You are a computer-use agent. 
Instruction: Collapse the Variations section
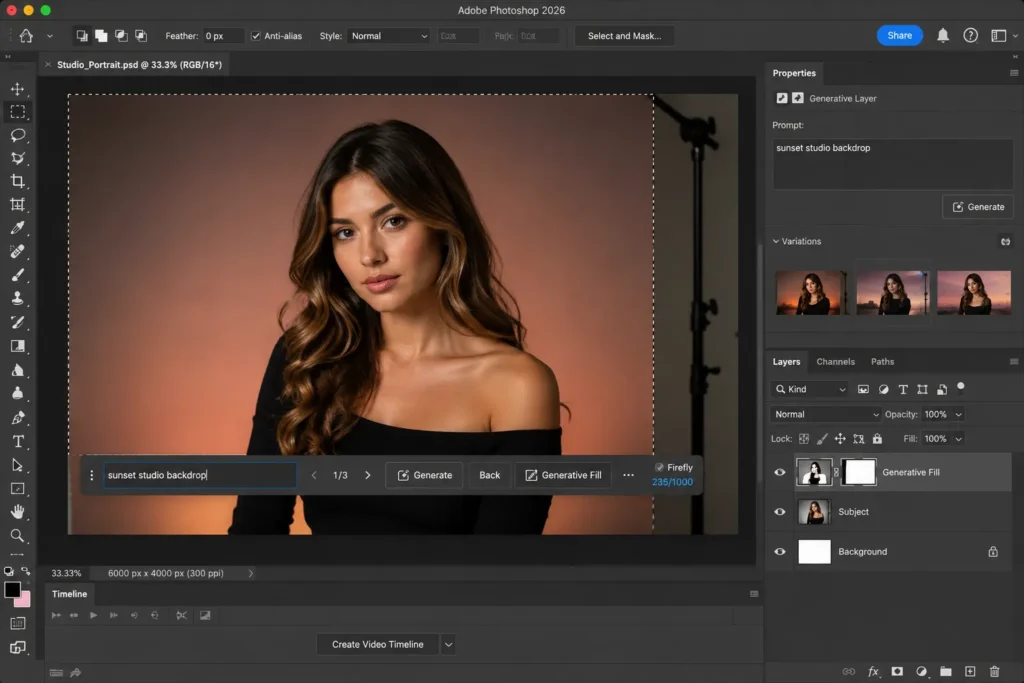(776, 241)
